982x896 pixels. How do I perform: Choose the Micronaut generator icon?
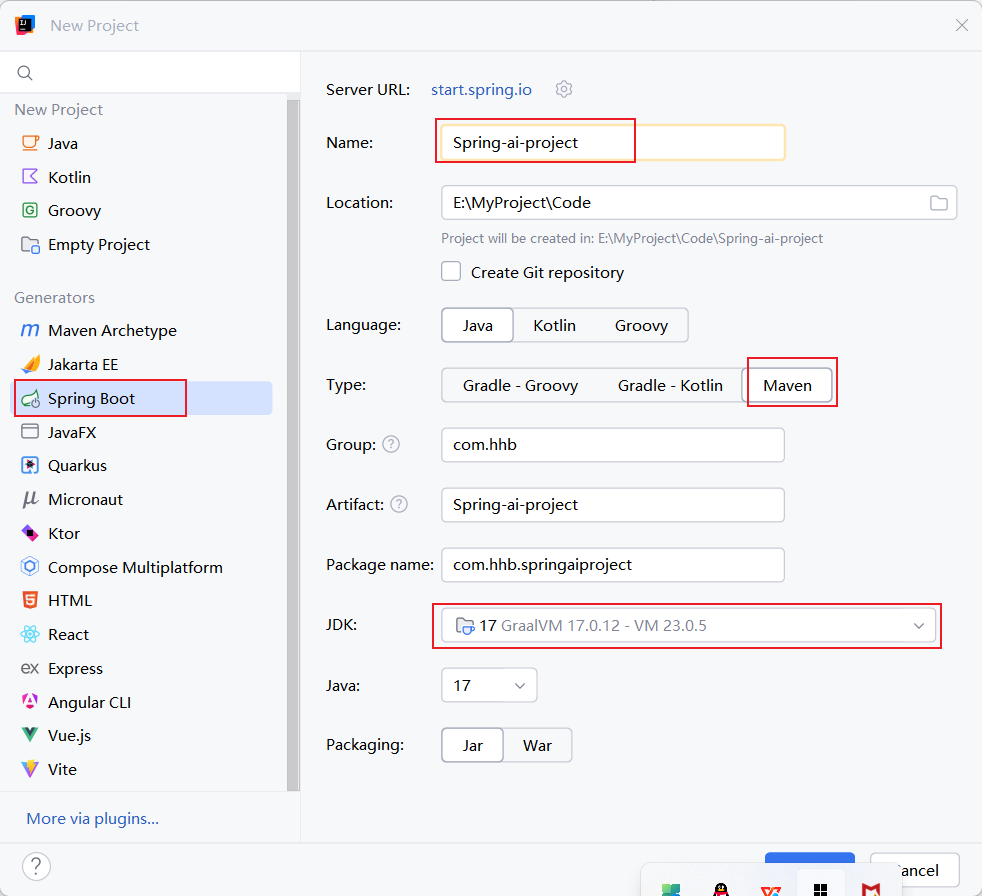30,499
